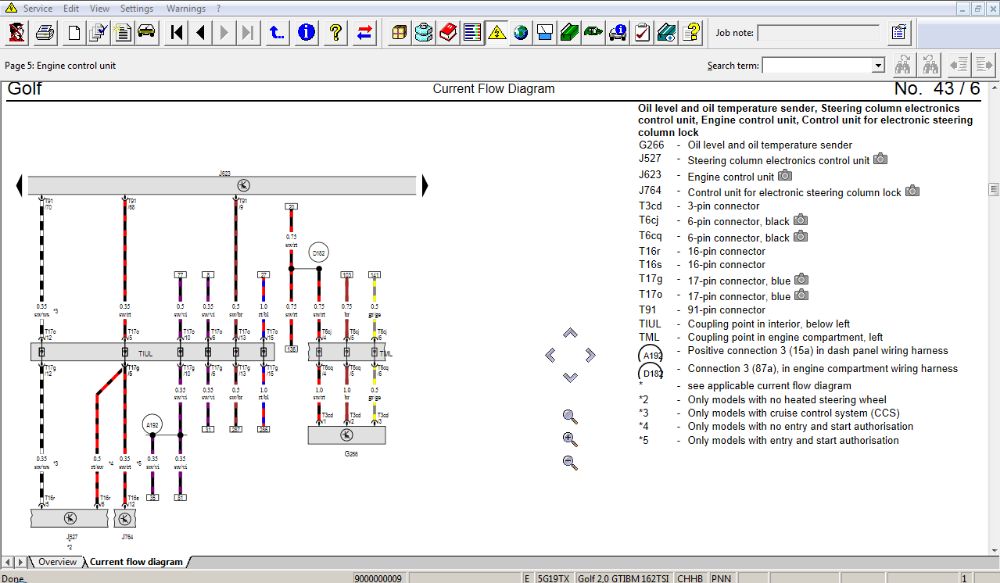Click the red-blue swap arrows icon
The height and width of the screenshot is (583, 1000).
point(364,33)
